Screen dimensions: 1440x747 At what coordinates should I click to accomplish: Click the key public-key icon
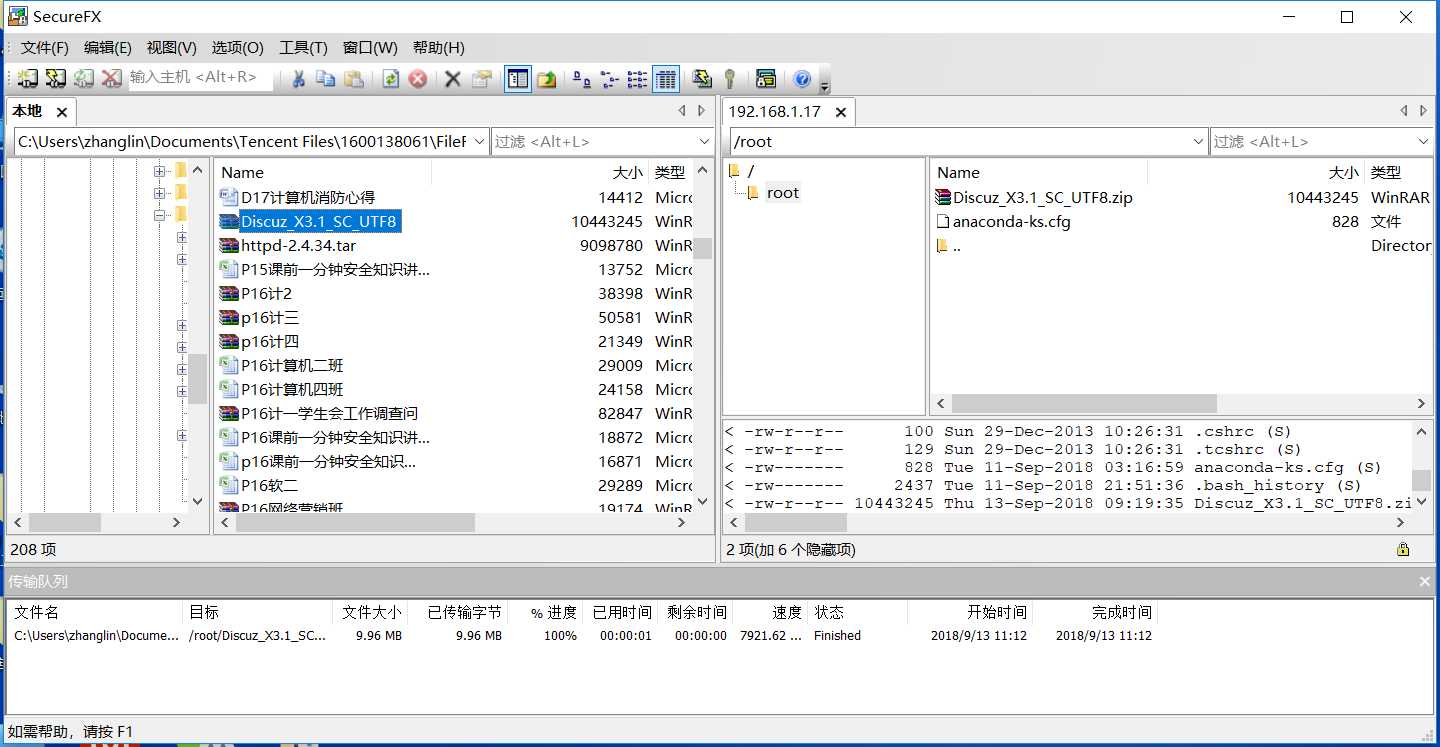pos(730,78)
